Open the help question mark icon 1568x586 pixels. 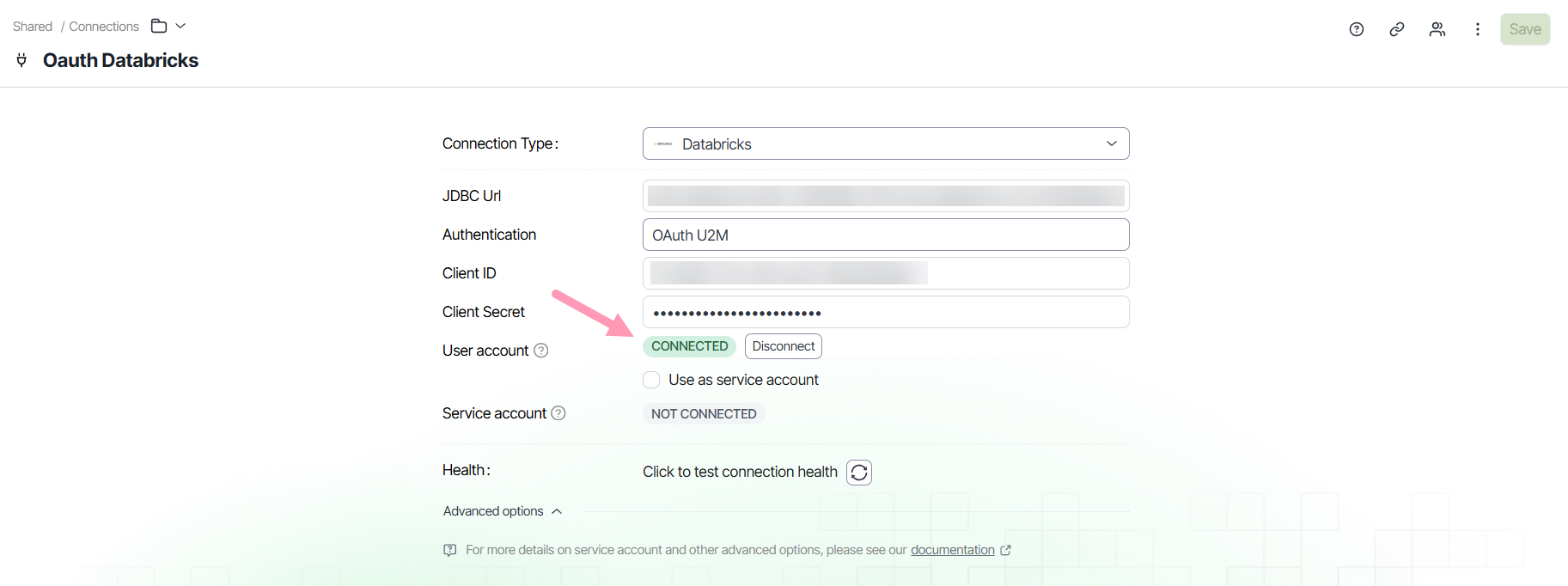click(x=1357, y=29)
